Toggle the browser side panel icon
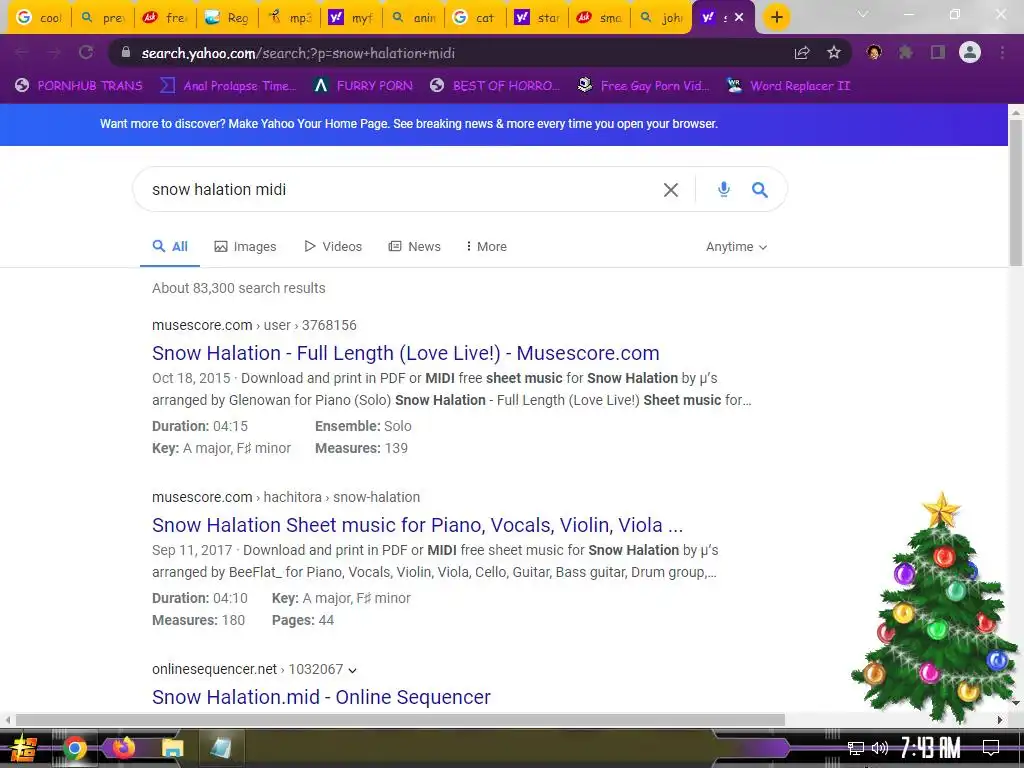This screenshot has width=1024, height=768. pyautogui.click(x=938, y=52)
